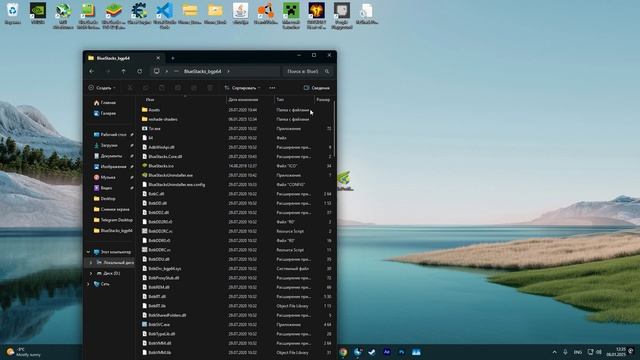Viewport: 640px width, 360px height.
Task: Click the Cut scissors toolbar icon
Action: (130, 88)
